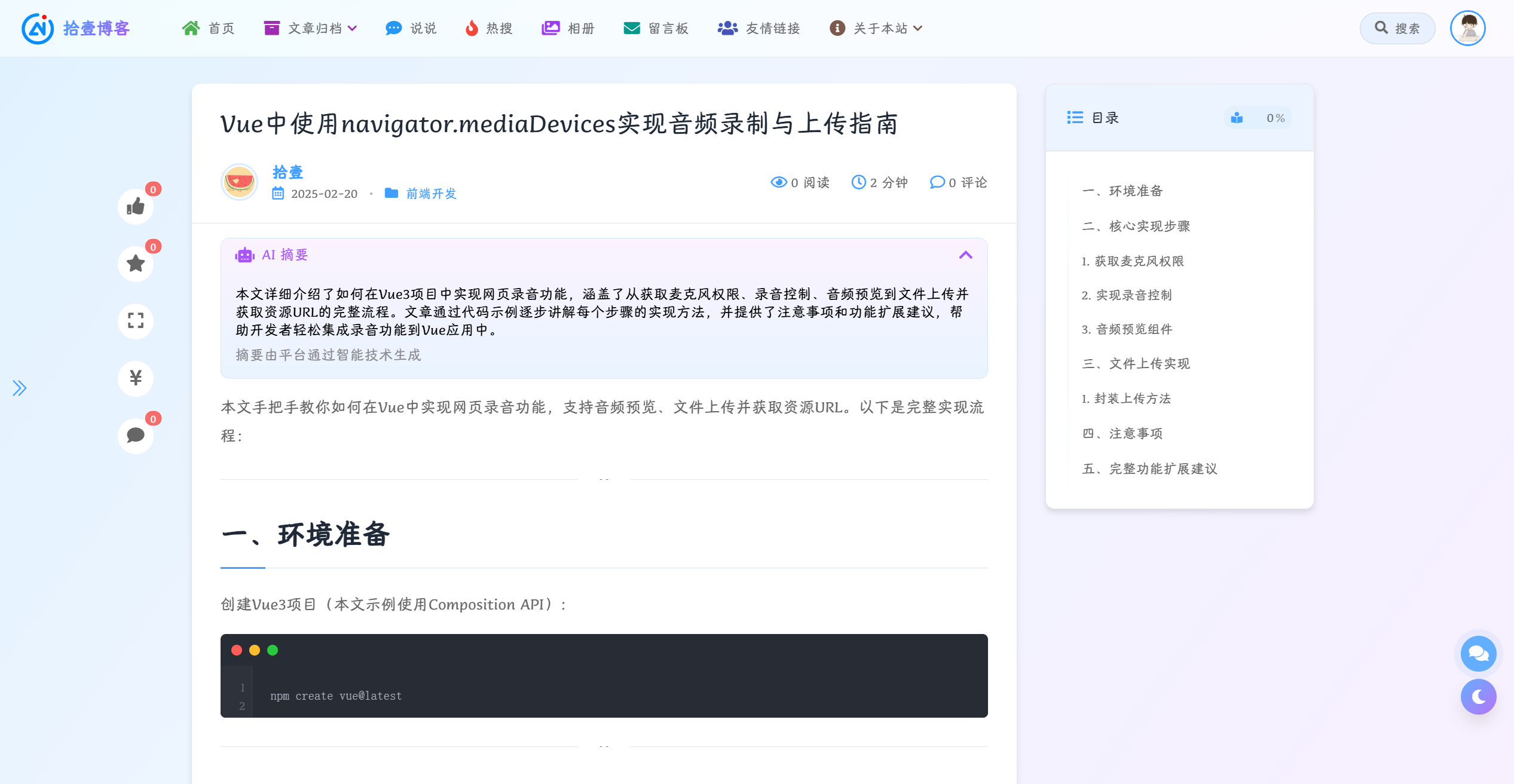Open the 文章归档 dropdown menu
Image resolution: width=1514 pixels, height=784 pixels.
point(311,28)
